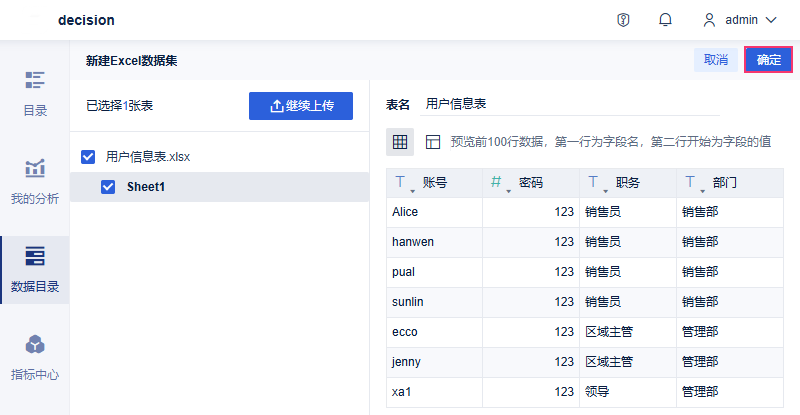
Task: Open 目录 in the left sidebar
Action: click(35, 94)
